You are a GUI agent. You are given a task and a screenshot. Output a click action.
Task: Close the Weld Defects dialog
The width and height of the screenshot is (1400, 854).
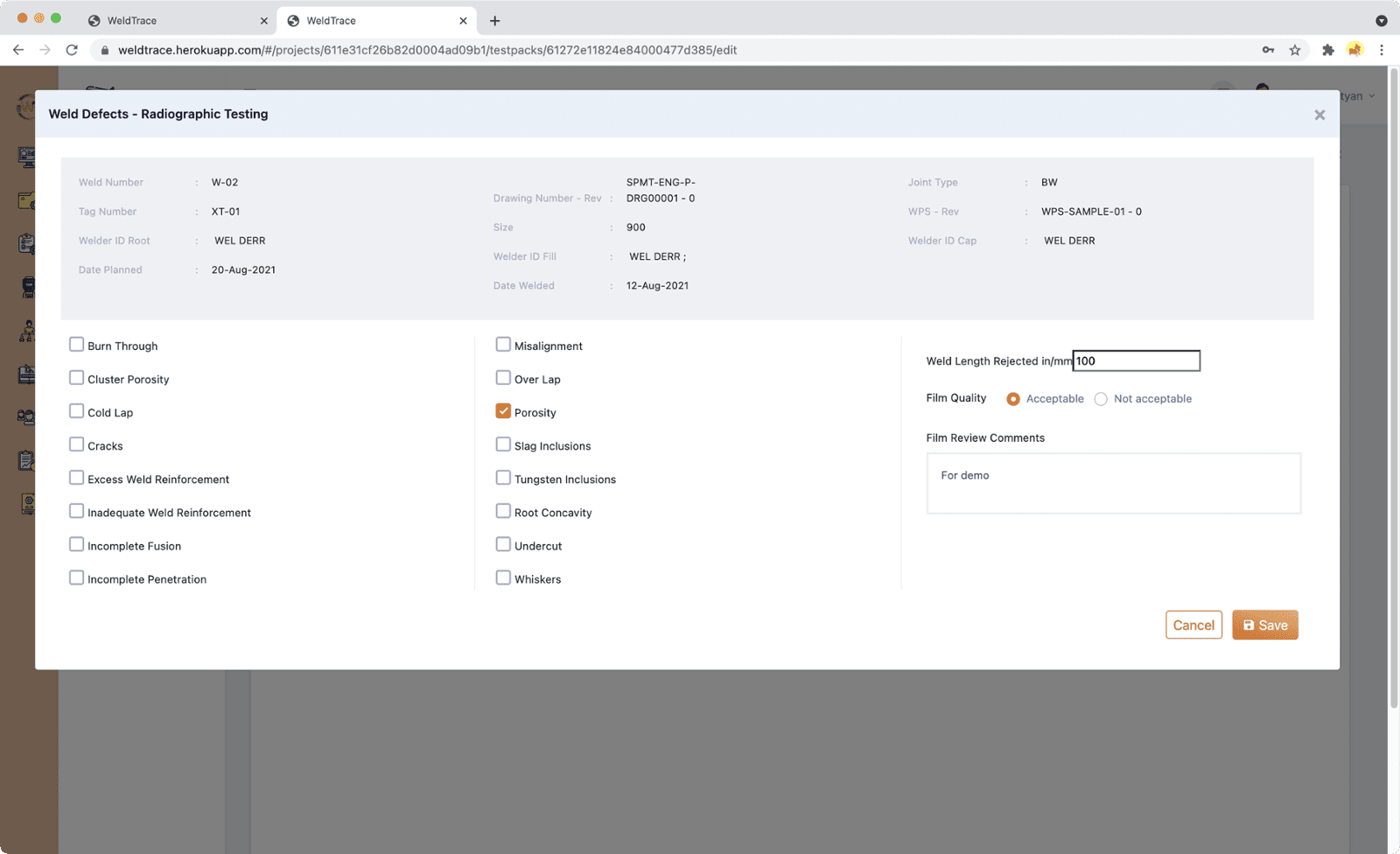pyautogui.click(x=1319, y=115)
